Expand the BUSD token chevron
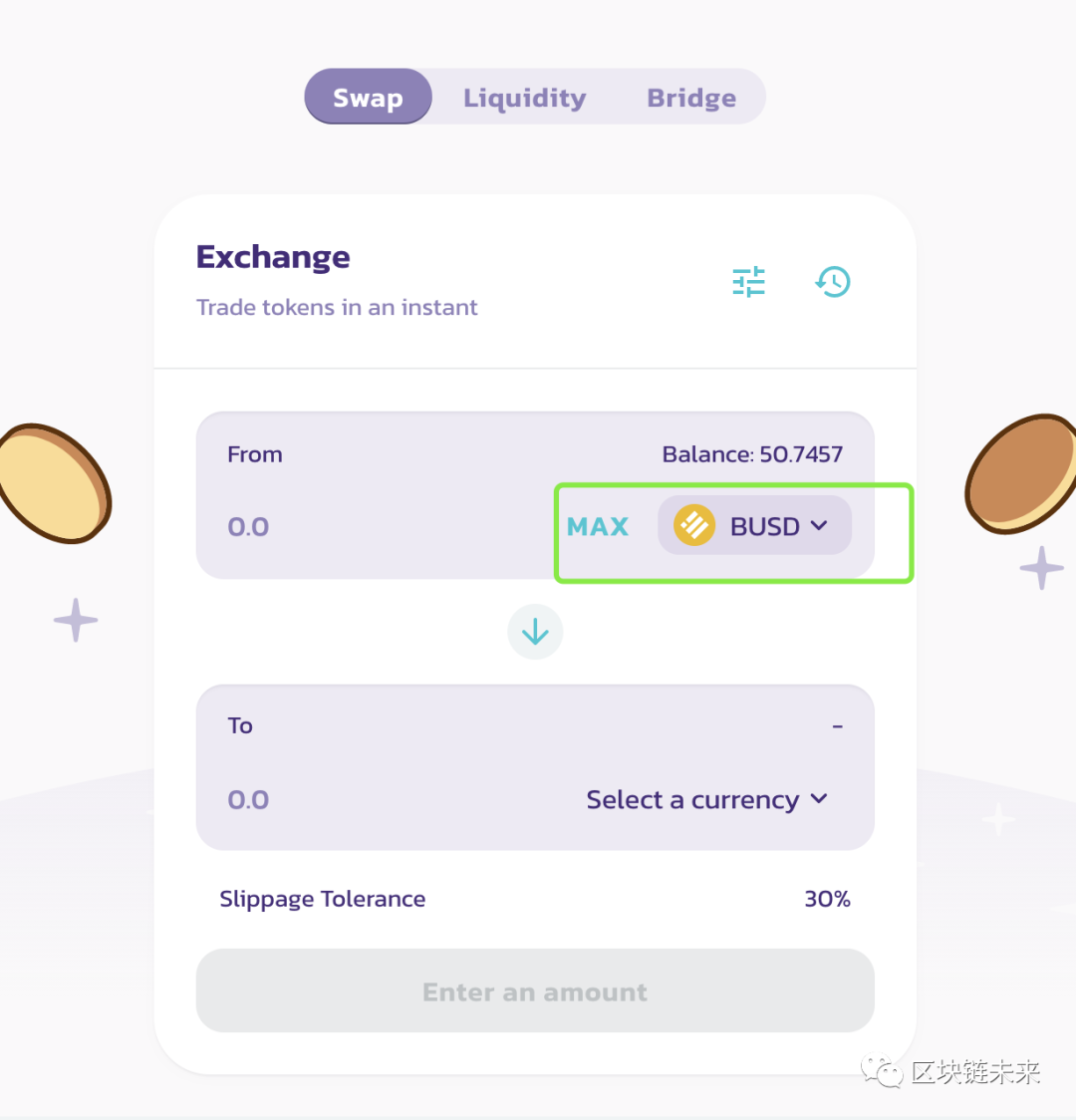Image resolution: width=1076 pixels, height=1120 pixels. tap(820, 525)
